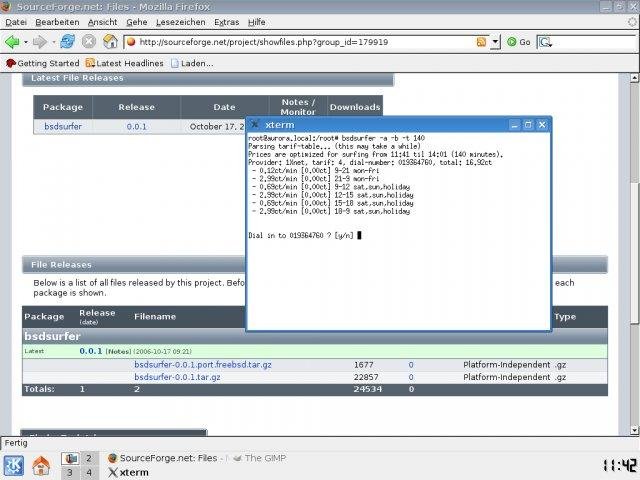Screen dimensions: 640x480
Task: Switch to virtual desktop 3
Action: point(70,473)
